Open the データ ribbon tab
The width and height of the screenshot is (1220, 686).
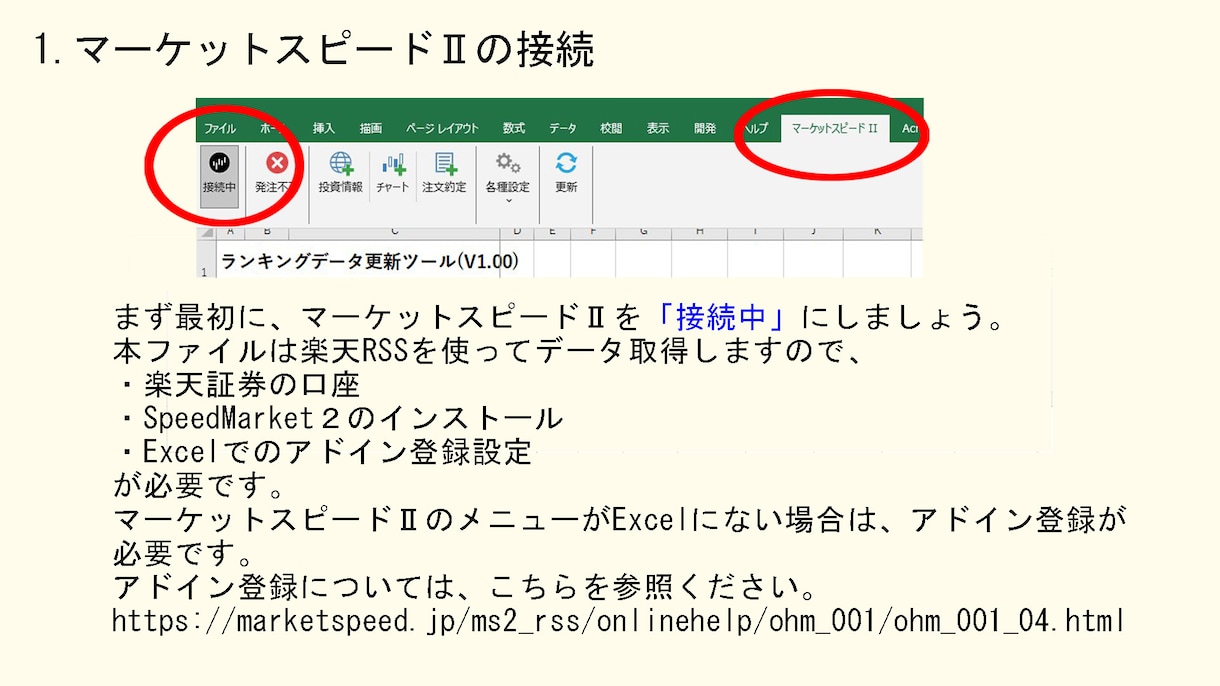563,128
